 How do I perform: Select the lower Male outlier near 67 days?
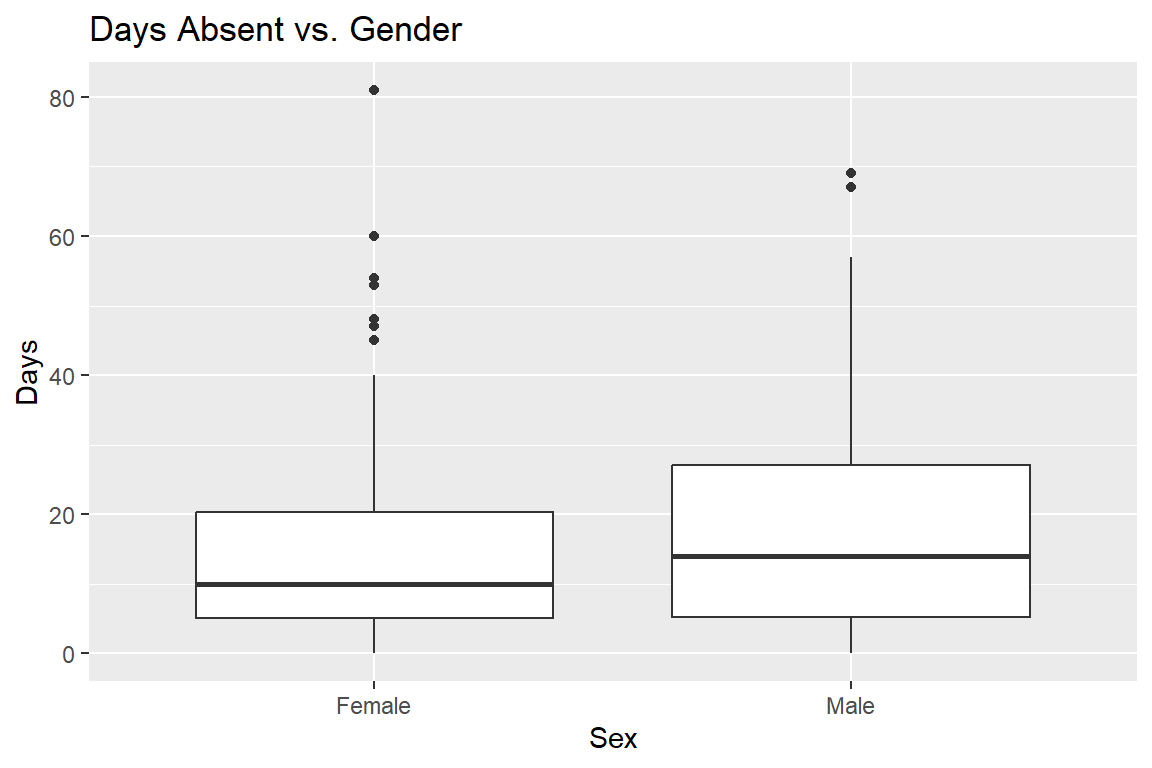tap(851, 187)
